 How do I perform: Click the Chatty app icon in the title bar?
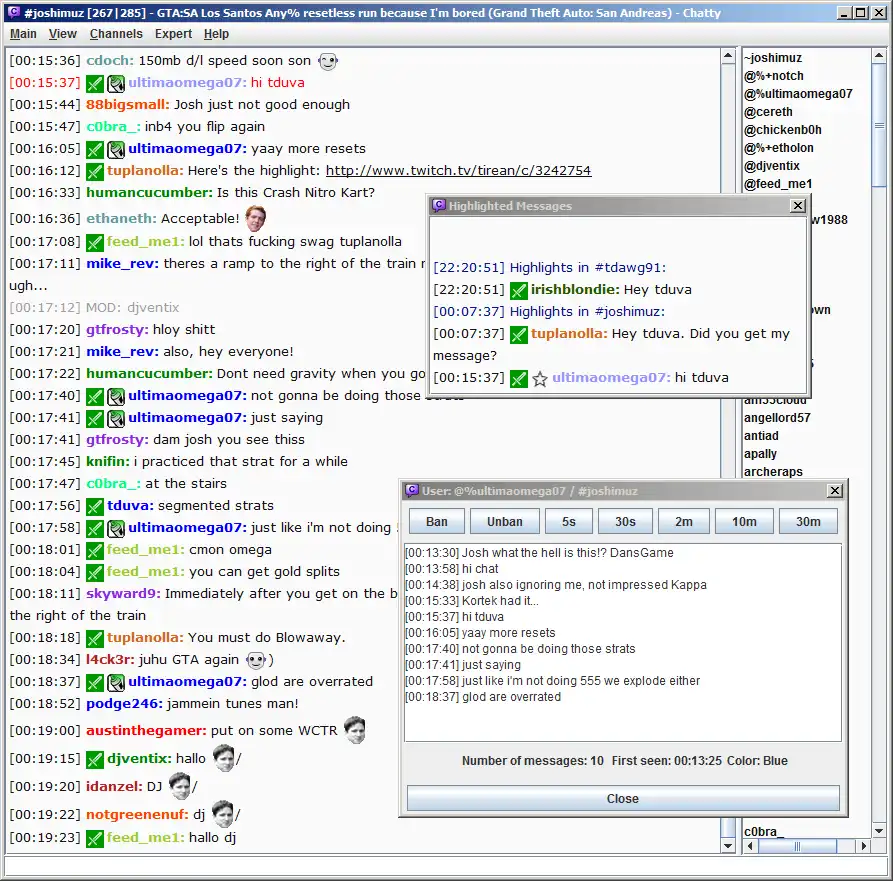point(14,13)
